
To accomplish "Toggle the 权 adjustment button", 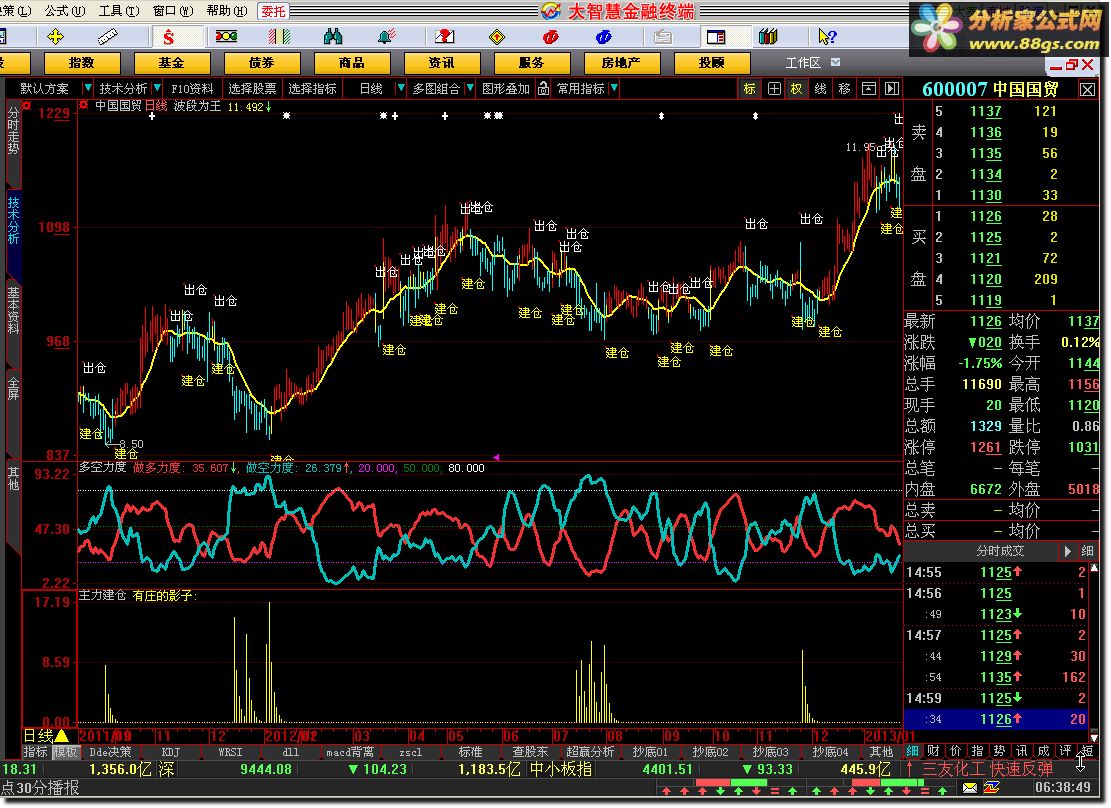I will (x=797, y=89).
